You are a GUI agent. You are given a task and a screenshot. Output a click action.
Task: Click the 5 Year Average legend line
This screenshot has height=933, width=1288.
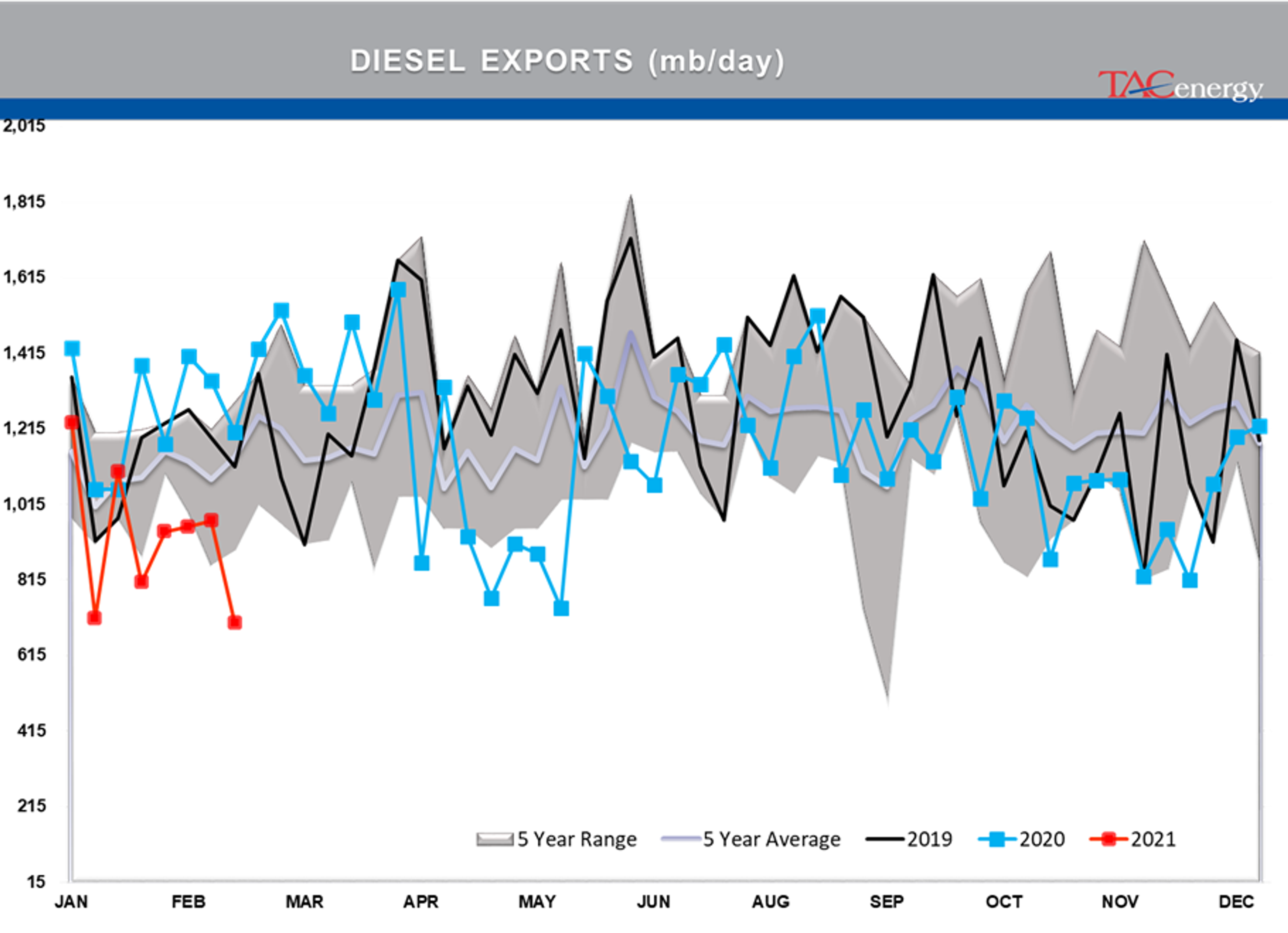pos(680,839)
